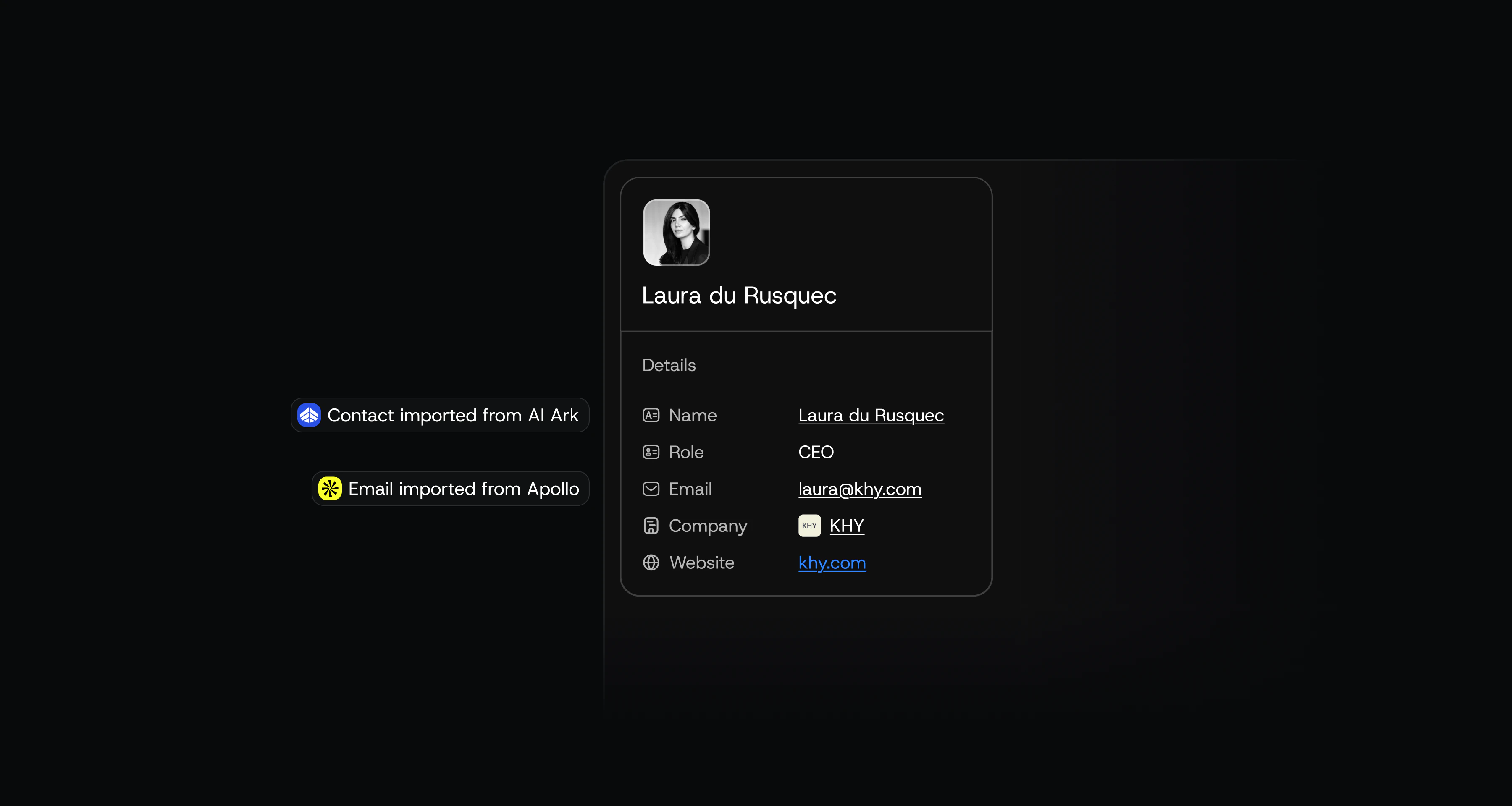Click the Name field icon
Image resolution: width=1512 pixels, height=806 pixels.
651,415
